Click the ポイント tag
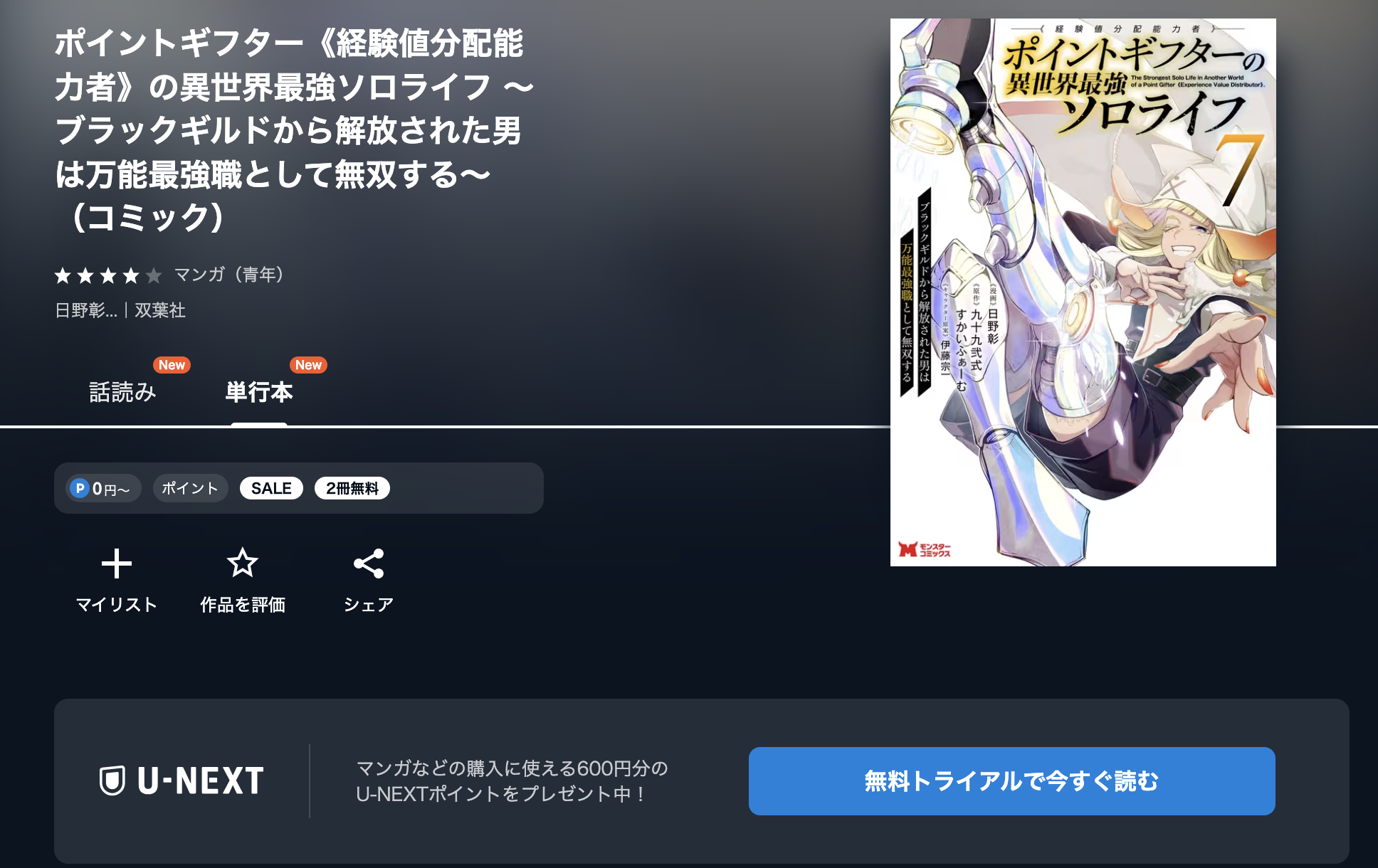The width and height of the screenshot is (1378, 868). (x=190, y=488)
